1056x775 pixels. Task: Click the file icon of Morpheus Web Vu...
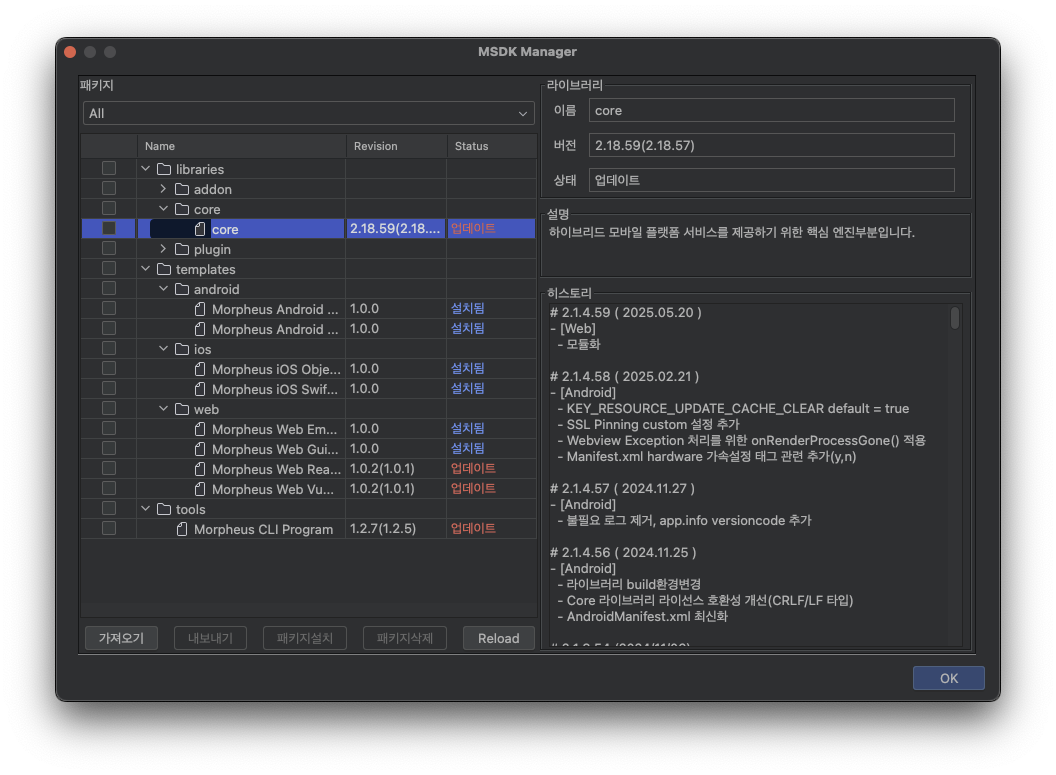click(200, 489)
